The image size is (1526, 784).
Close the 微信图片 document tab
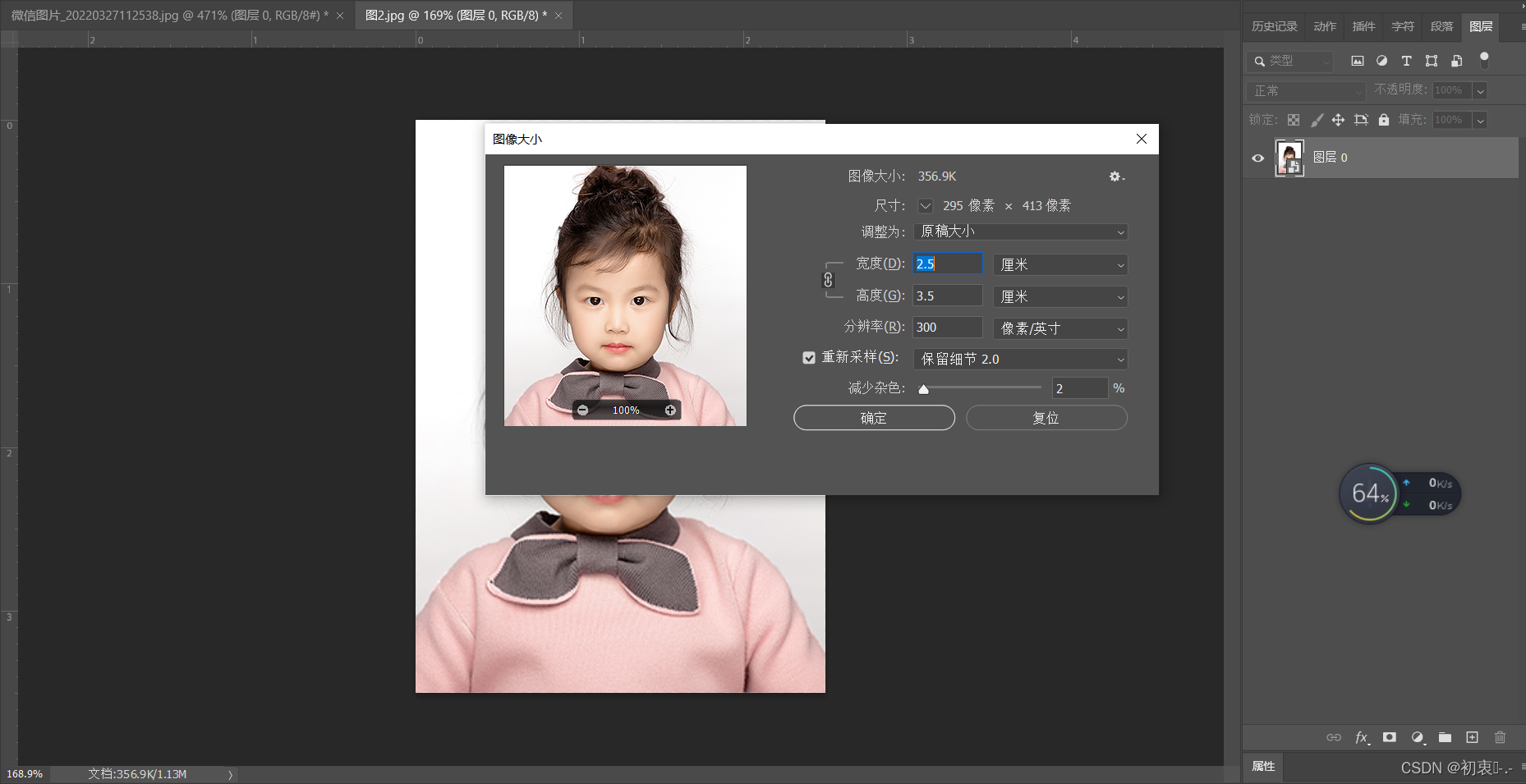(340, 16)
